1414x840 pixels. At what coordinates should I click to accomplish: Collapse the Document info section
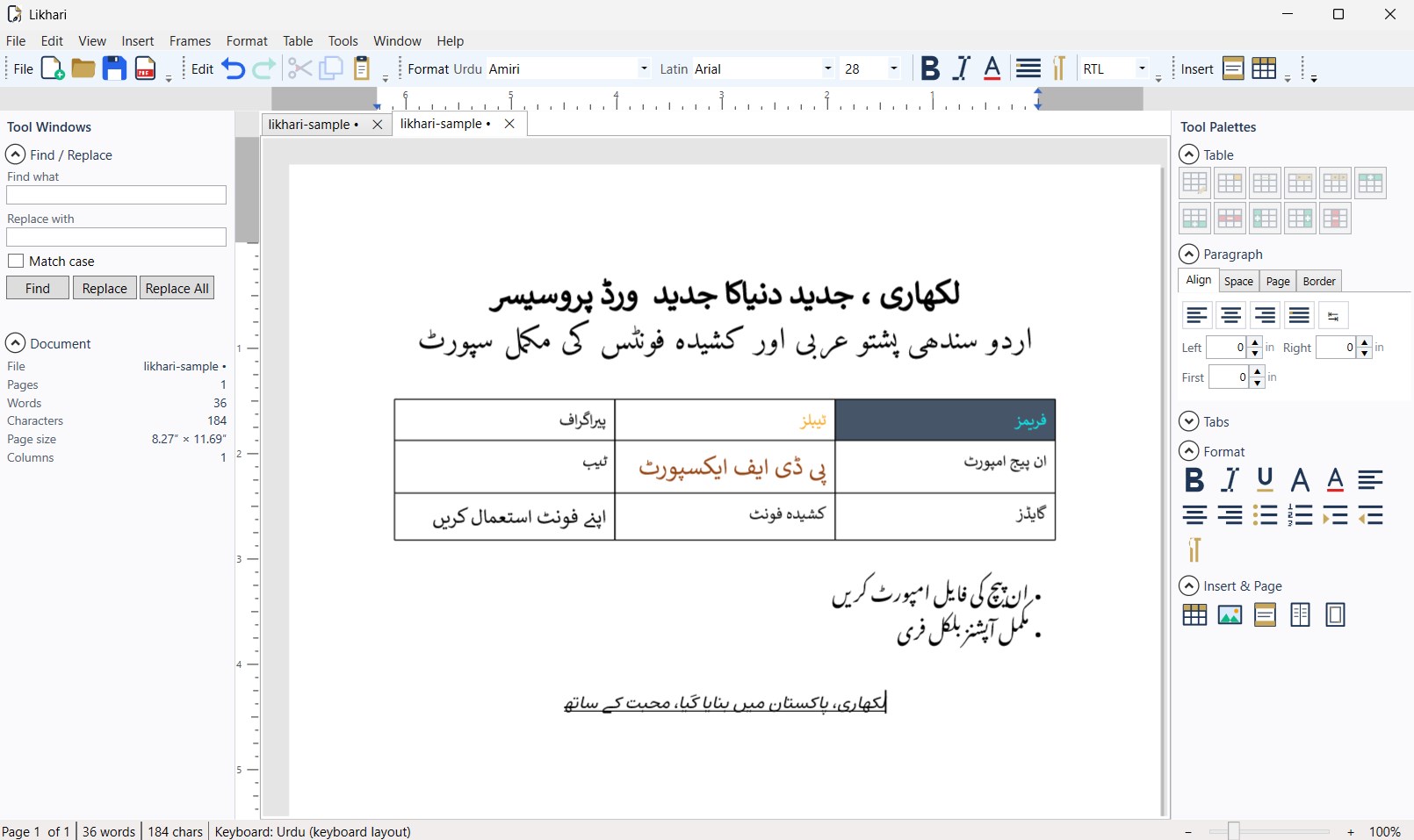click(15, 343)
